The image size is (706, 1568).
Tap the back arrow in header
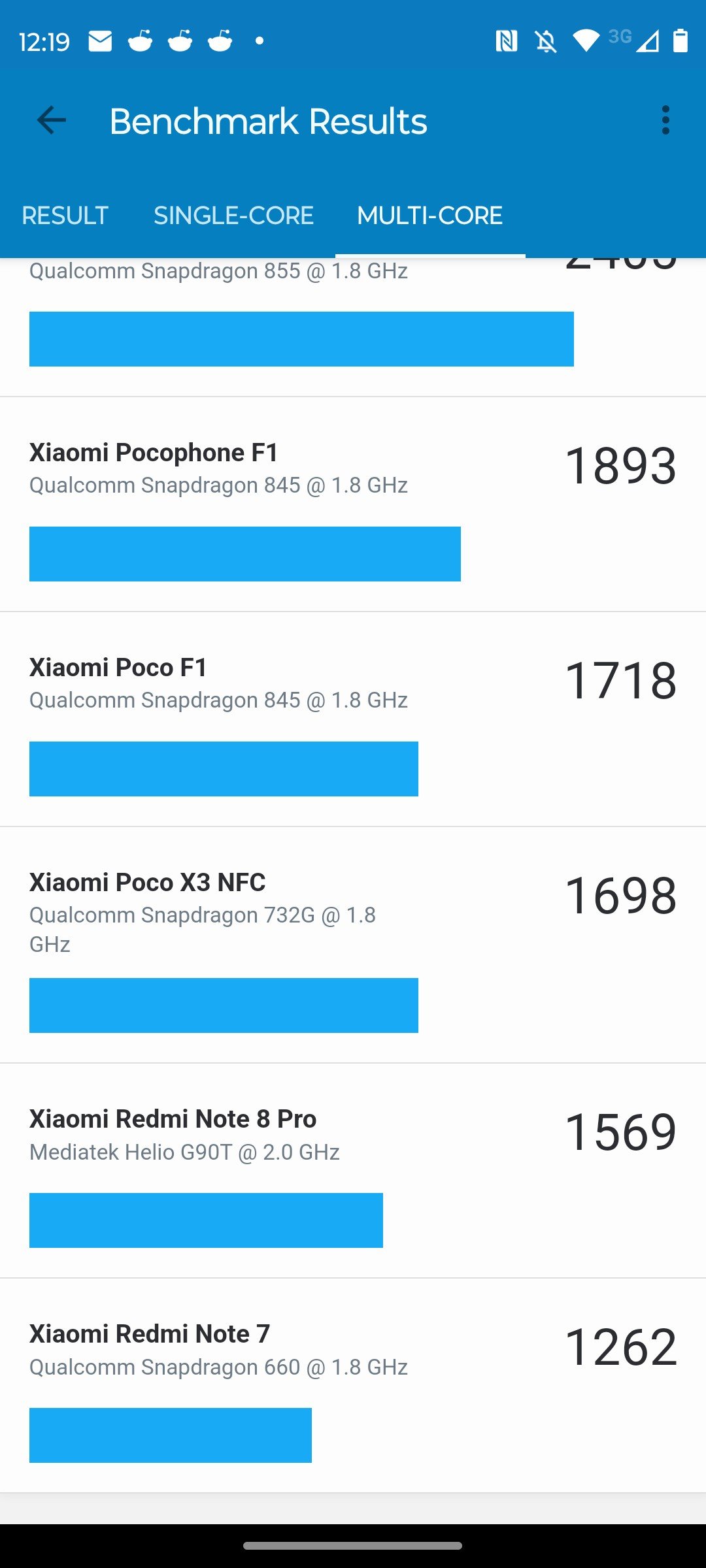51,121
